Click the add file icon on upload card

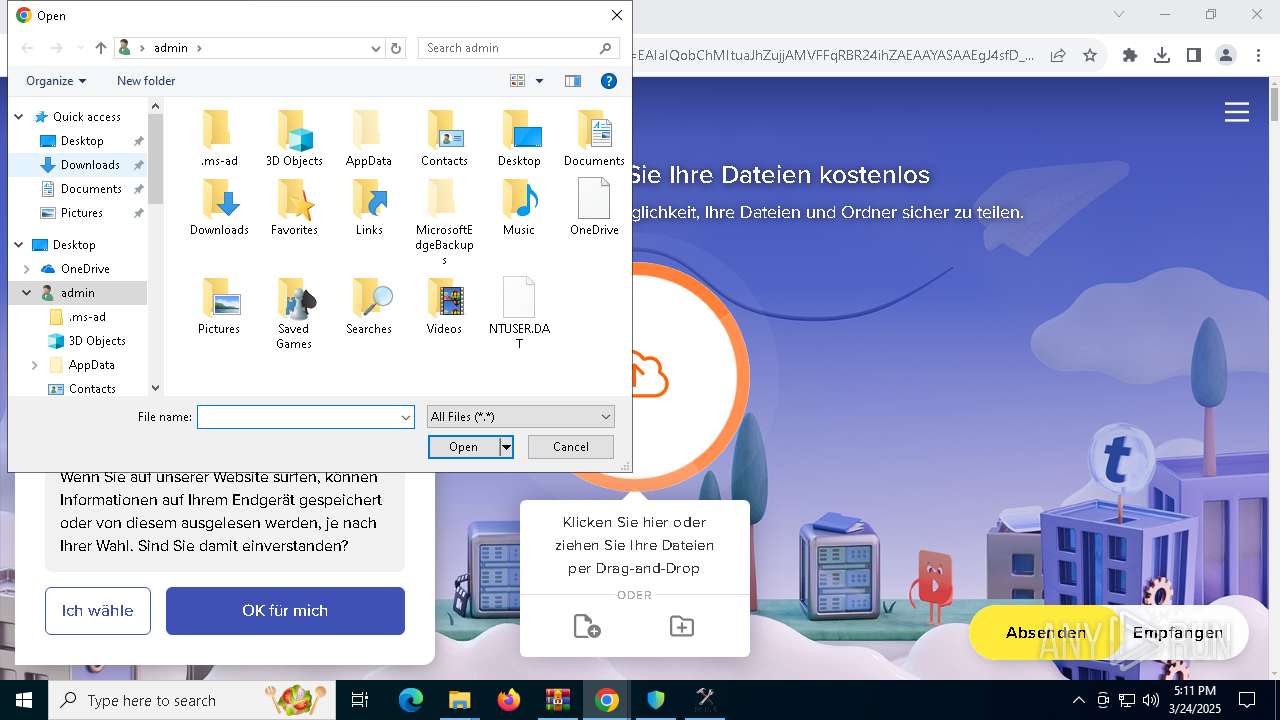[587, 627]
